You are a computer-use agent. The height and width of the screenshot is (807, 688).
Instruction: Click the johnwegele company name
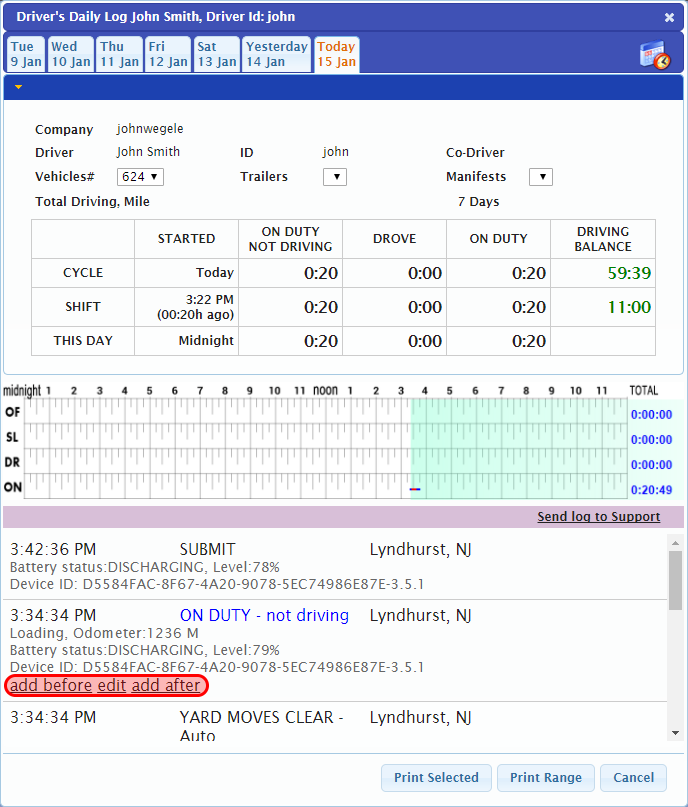(x=150, y=129)
